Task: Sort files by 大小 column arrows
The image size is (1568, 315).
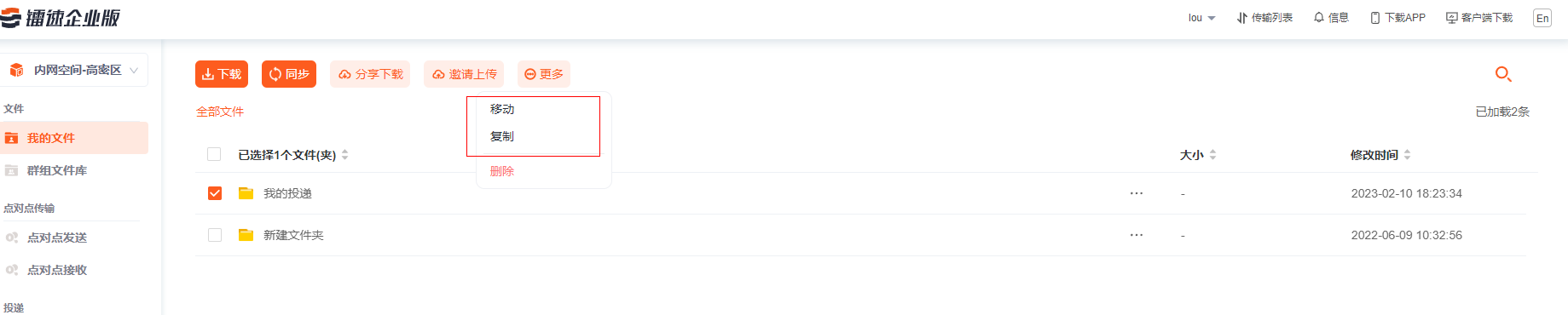Action: 1212,155
